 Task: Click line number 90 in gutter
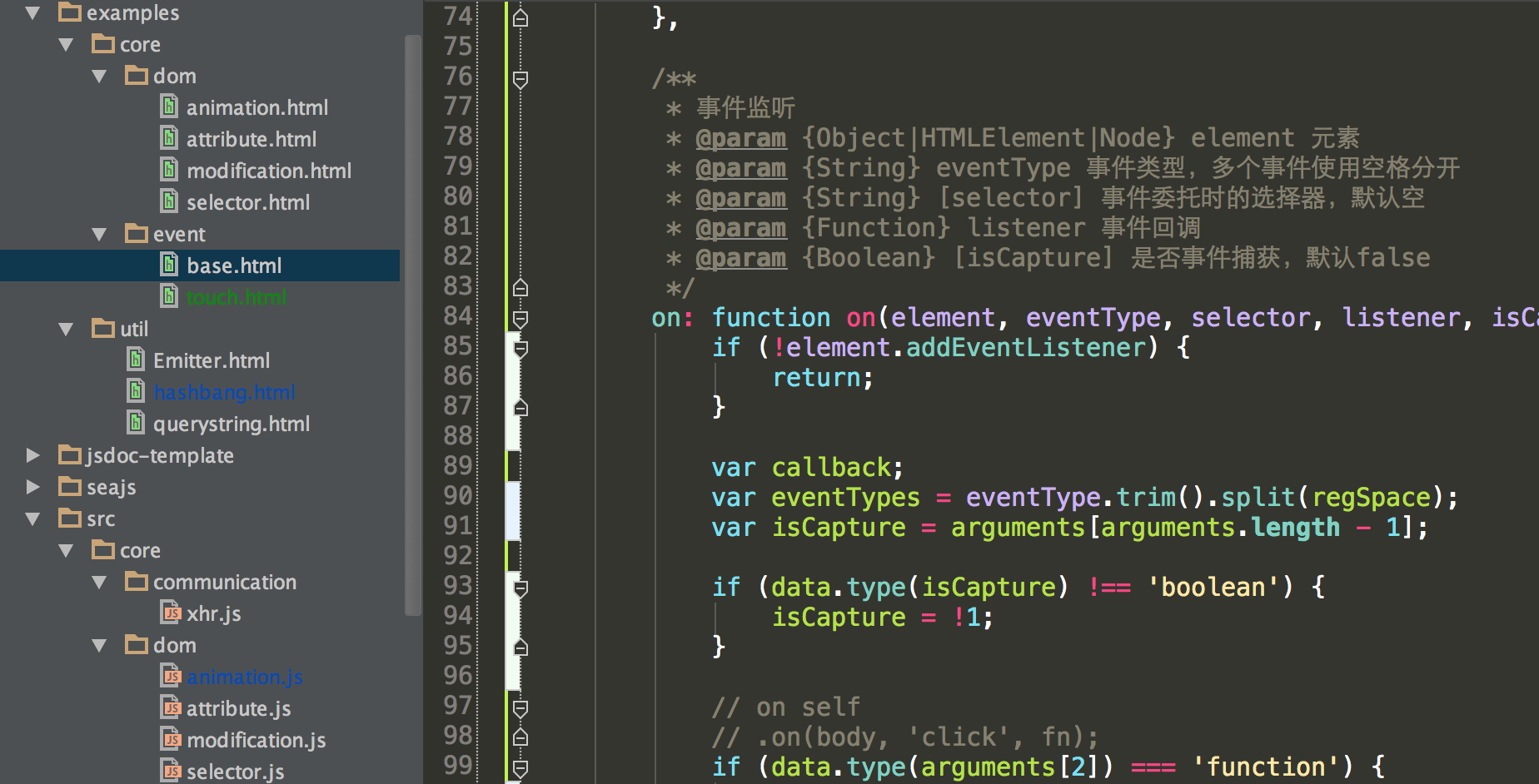tap(458, 496)
